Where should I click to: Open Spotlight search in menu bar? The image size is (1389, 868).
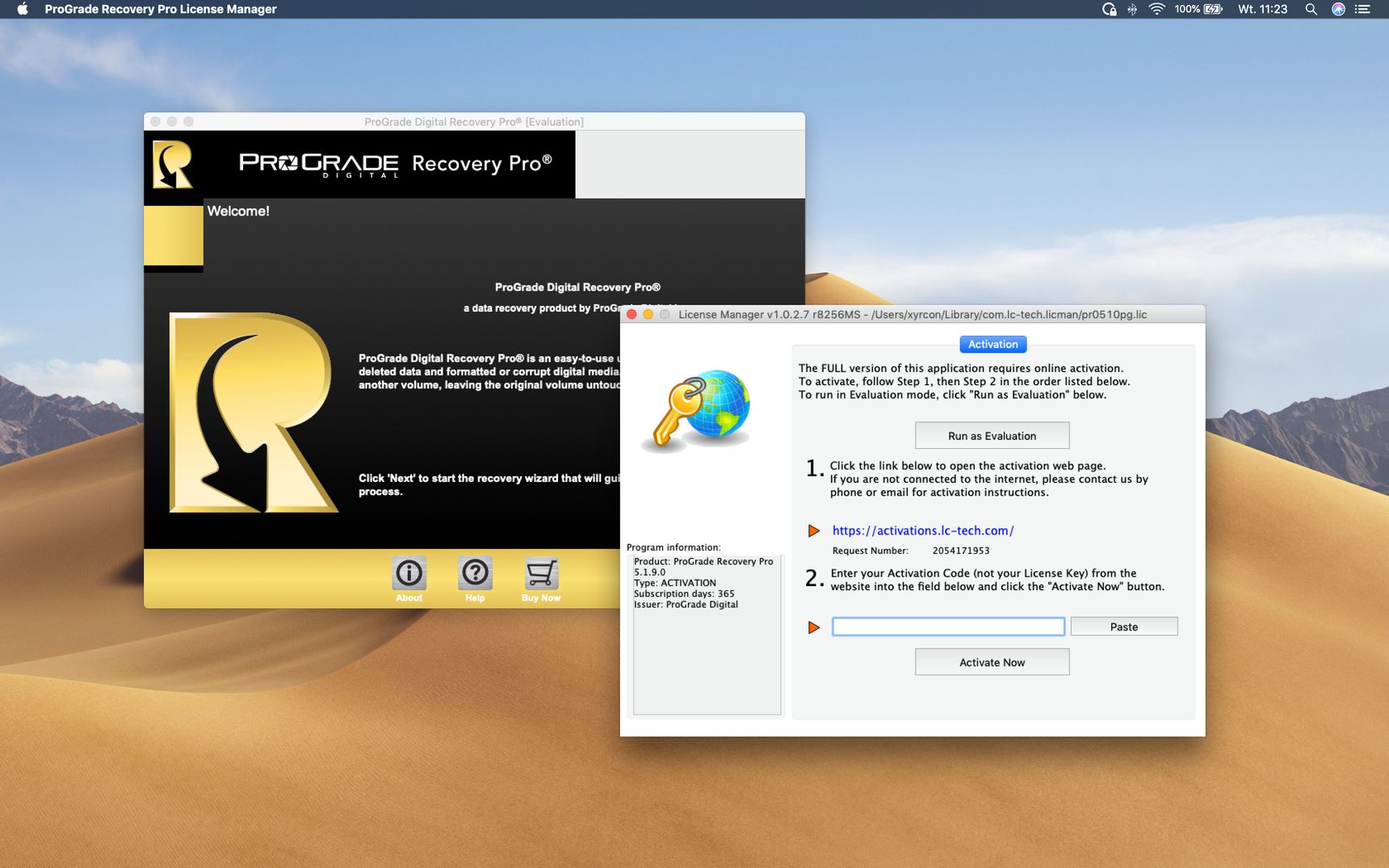coord(1311,9)
